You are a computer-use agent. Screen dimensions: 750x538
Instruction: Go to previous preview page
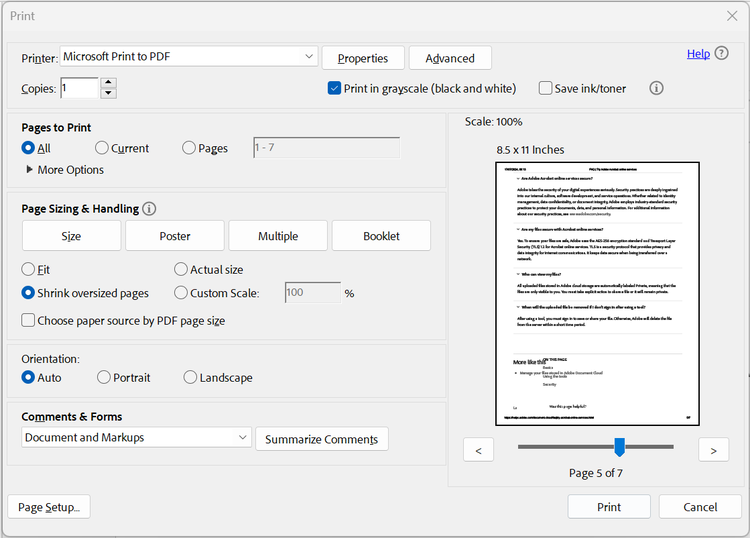[478, 450]
